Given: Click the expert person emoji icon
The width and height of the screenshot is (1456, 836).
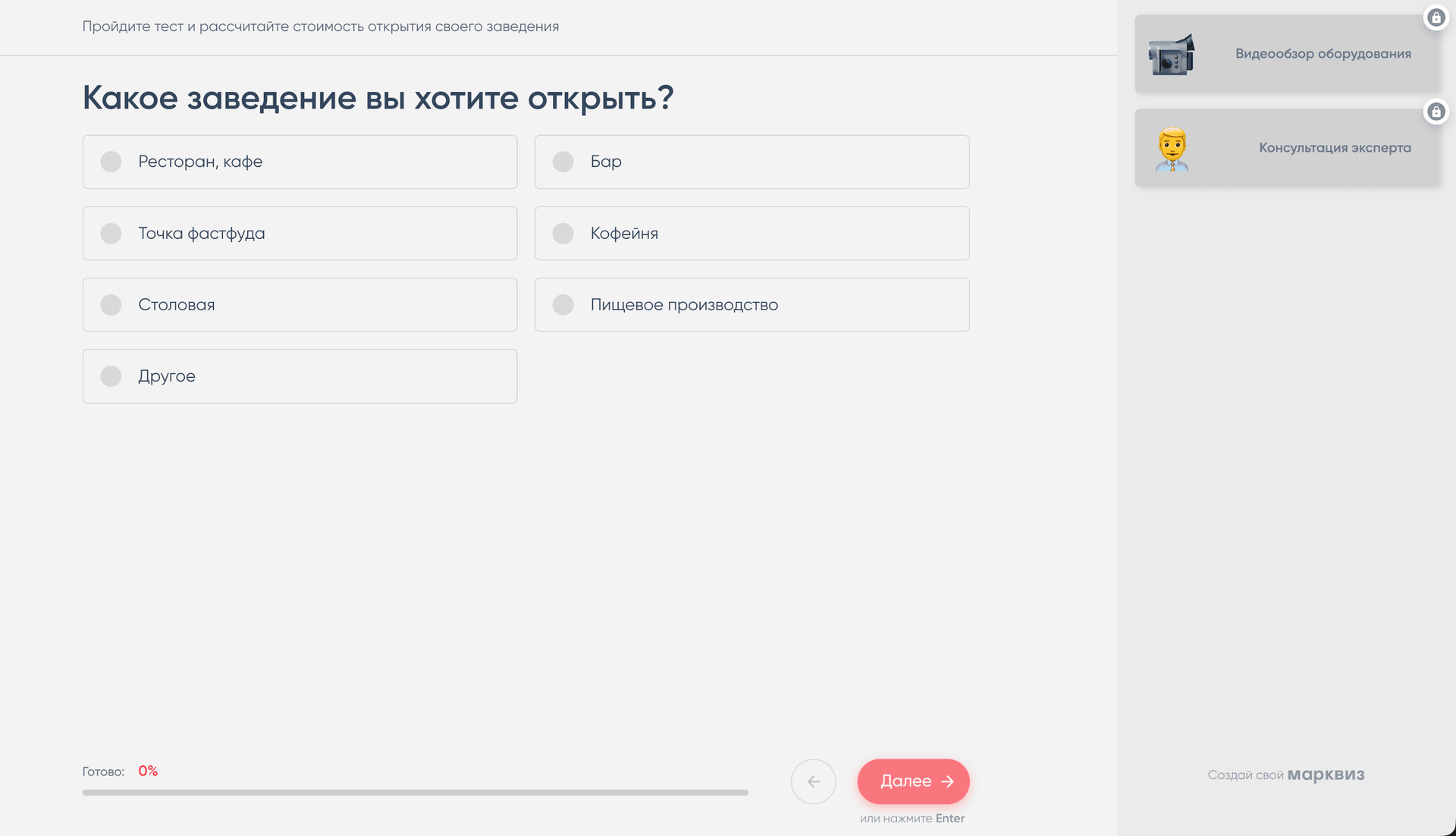Looking at the screenshot, I should [1172, 149].
